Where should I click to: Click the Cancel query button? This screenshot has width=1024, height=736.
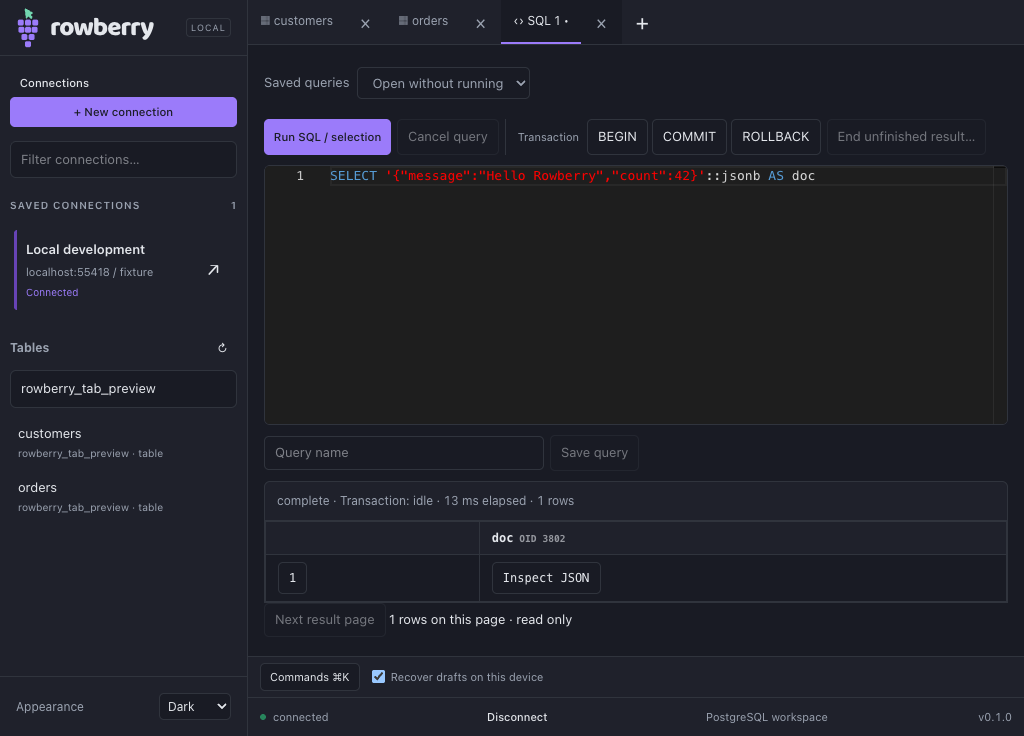447,136
